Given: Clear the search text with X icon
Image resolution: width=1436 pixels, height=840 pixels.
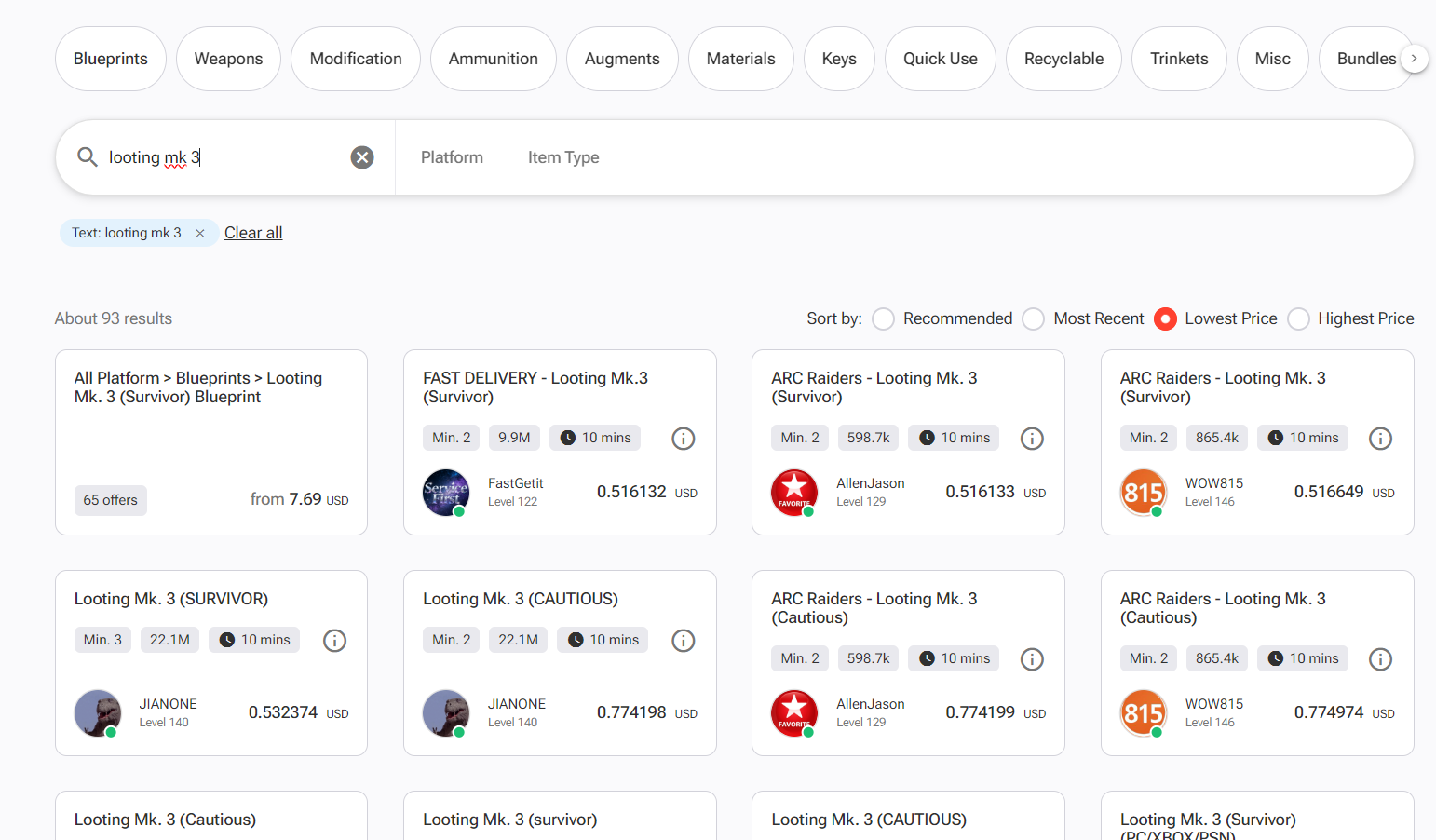Looking at the screenshot, I should click(x=362, y=157).
